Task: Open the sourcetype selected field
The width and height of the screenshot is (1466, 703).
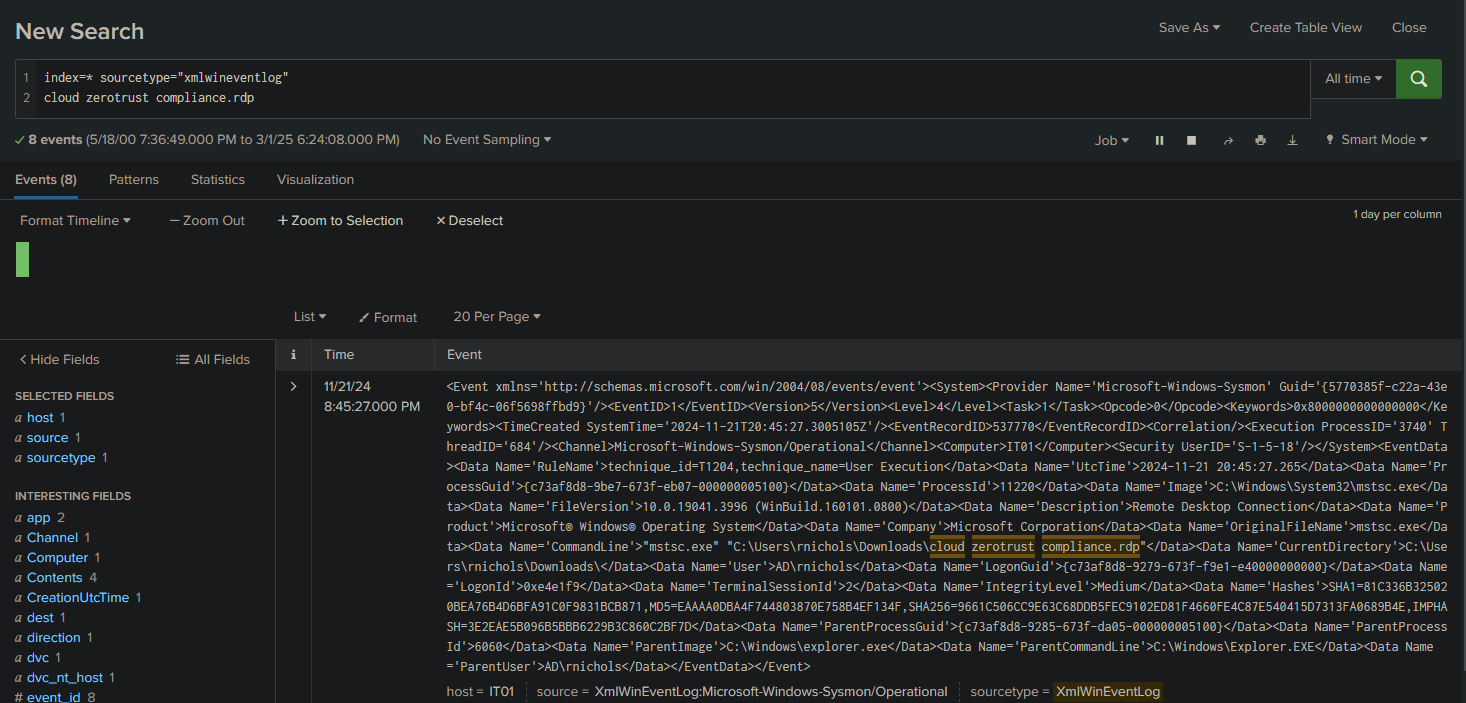Action: [61, 457]
